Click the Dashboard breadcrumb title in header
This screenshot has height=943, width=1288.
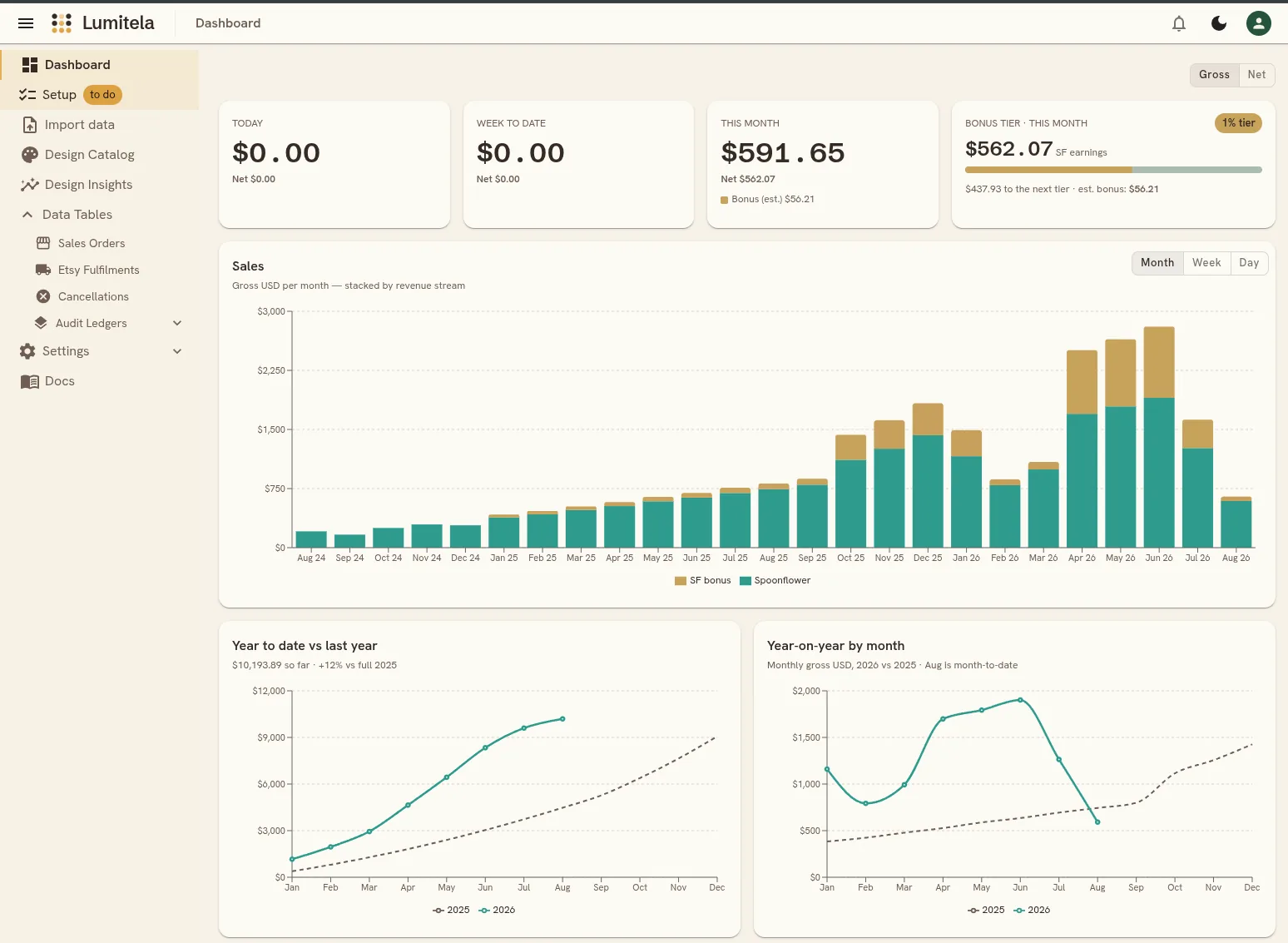tap(228, 23)
